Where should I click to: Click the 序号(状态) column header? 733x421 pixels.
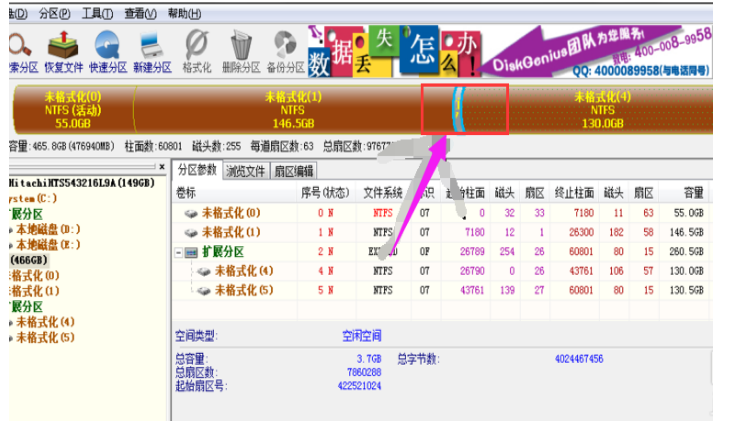point(325,193)
